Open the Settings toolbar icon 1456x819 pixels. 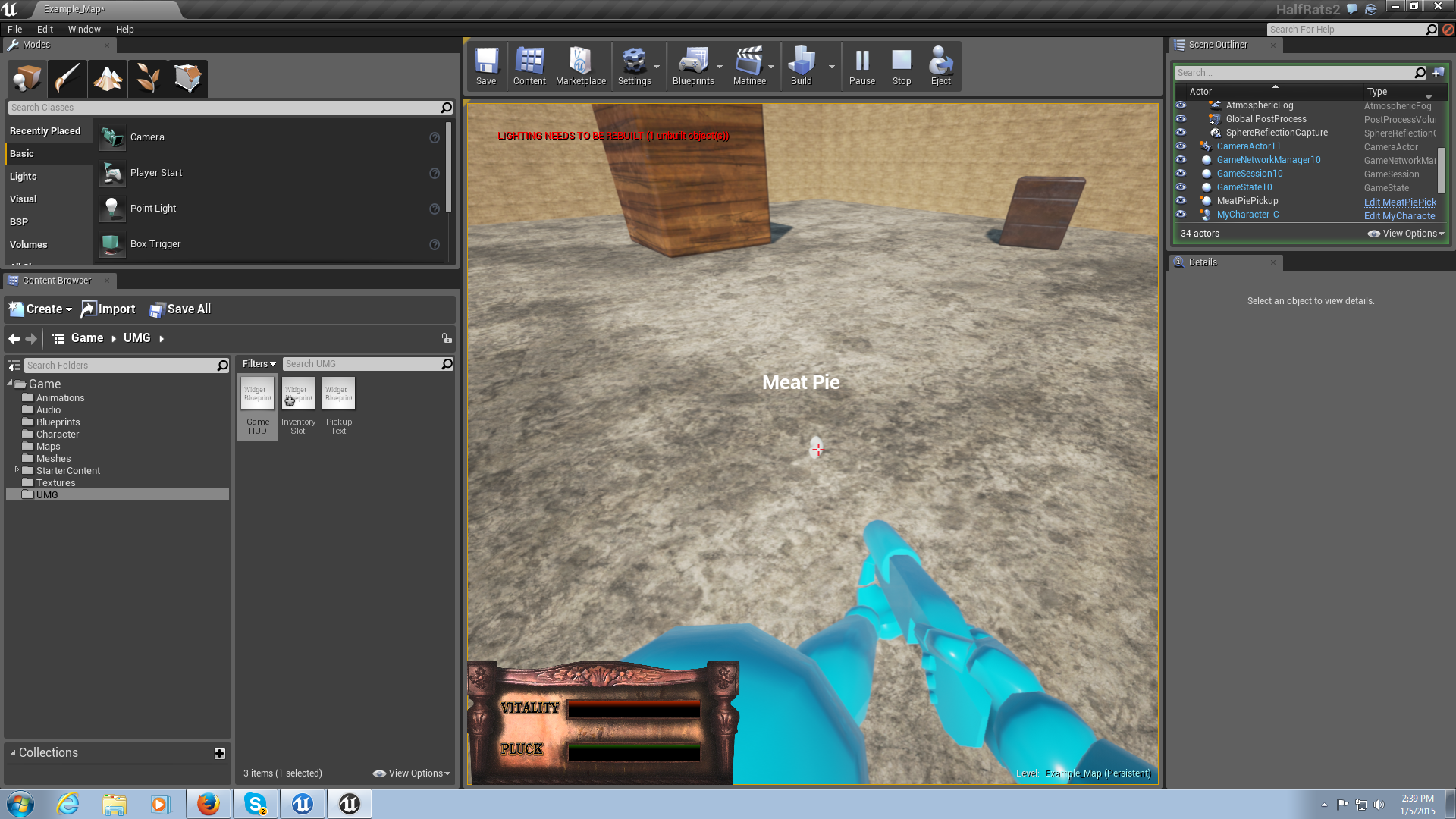pyautogui.click(x=634, y=66)
